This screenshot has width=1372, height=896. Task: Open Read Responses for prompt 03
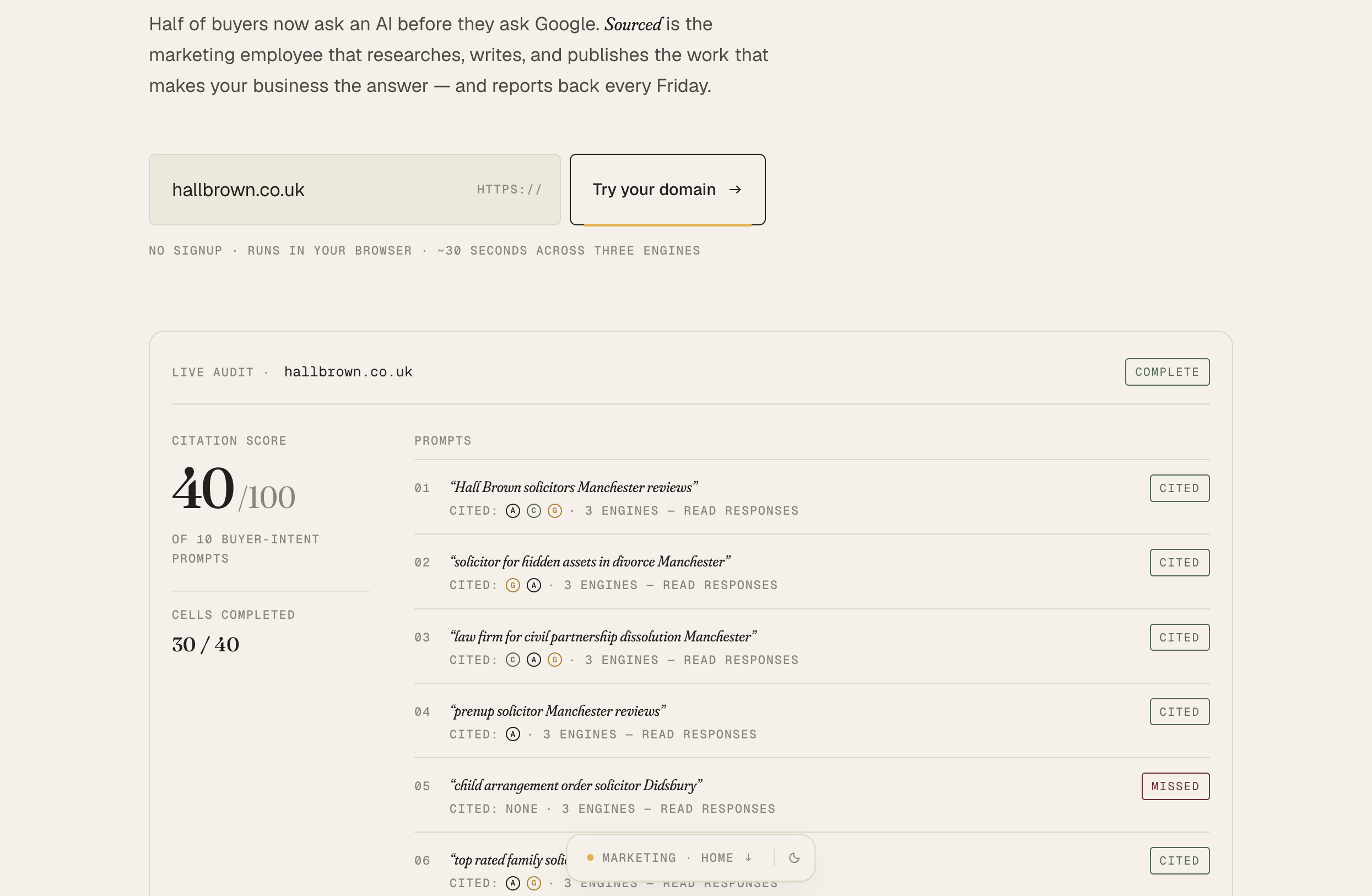[741, 660]
